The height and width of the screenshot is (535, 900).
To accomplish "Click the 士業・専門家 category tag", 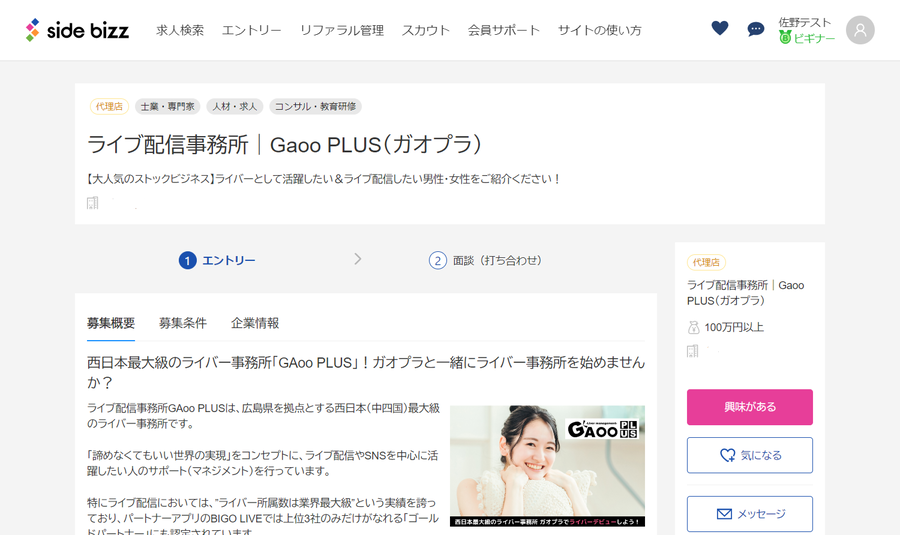I will pyautogui.click(x=168, y=106).
